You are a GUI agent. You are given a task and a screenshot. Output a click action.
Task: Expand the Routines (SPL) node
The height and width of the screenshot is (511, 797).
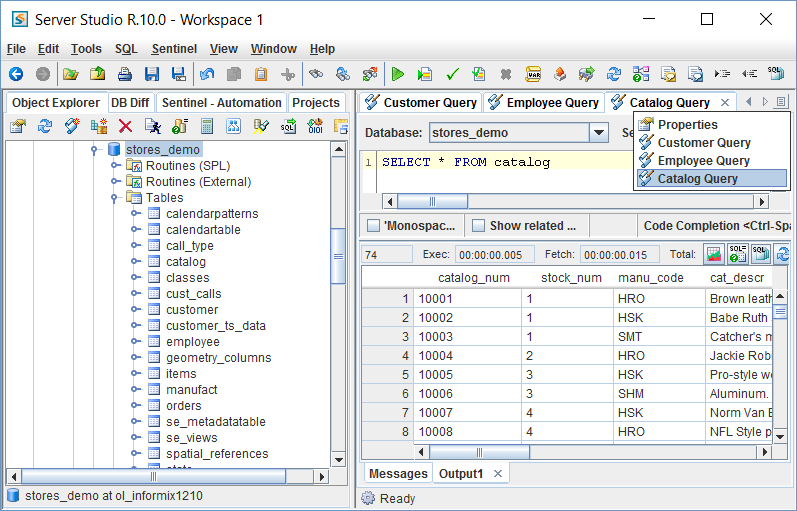(x=116, y=166)
